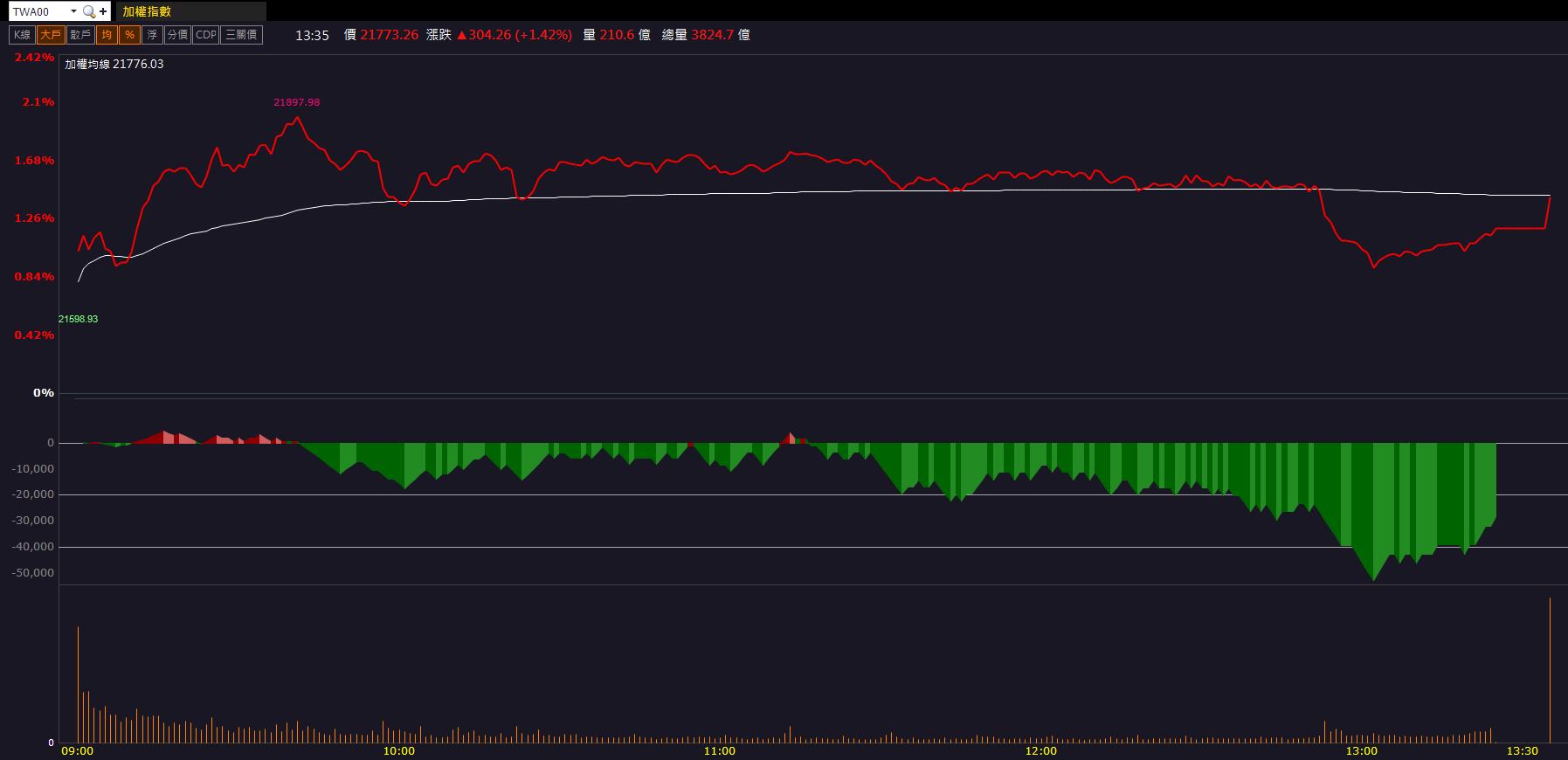Click the 13:35 time label

[x=312, y=35]
